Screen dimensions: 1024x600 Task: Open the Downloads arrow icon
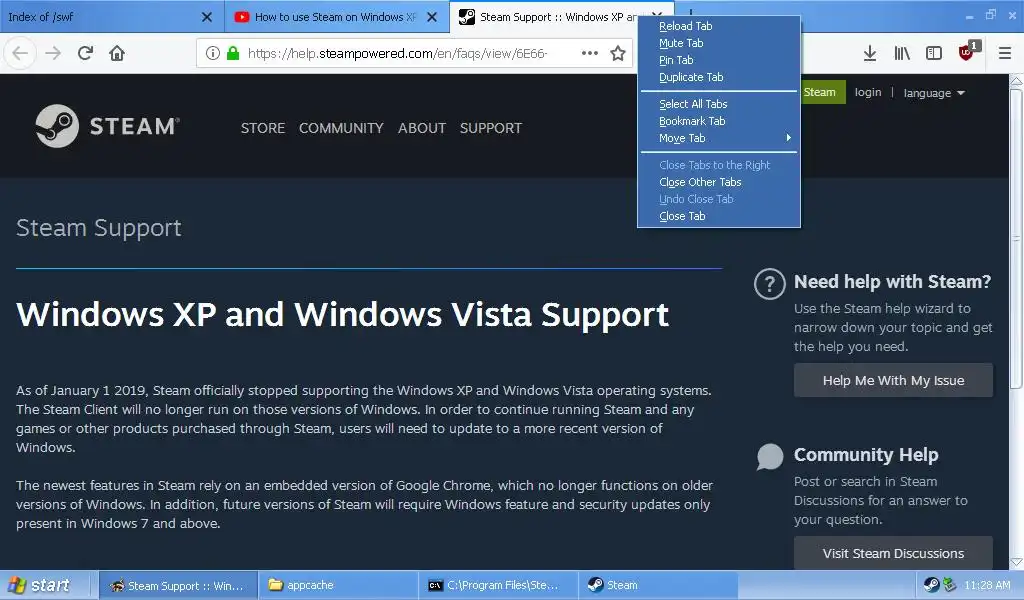point(869,53)
